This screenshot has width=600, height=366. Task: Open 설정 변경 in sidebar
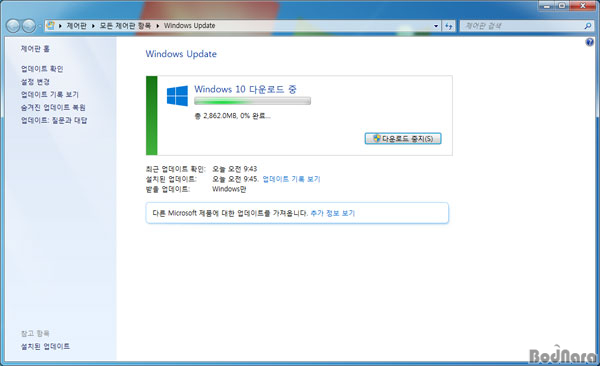(35, 82)
